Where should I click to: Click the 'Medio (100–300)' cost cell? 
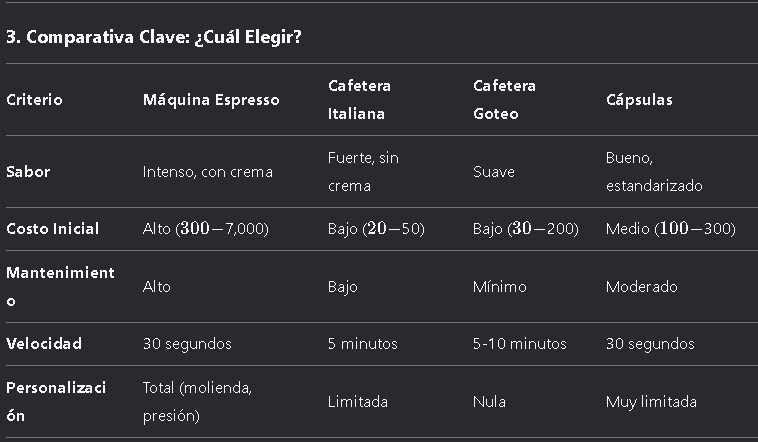coord(671,229)
